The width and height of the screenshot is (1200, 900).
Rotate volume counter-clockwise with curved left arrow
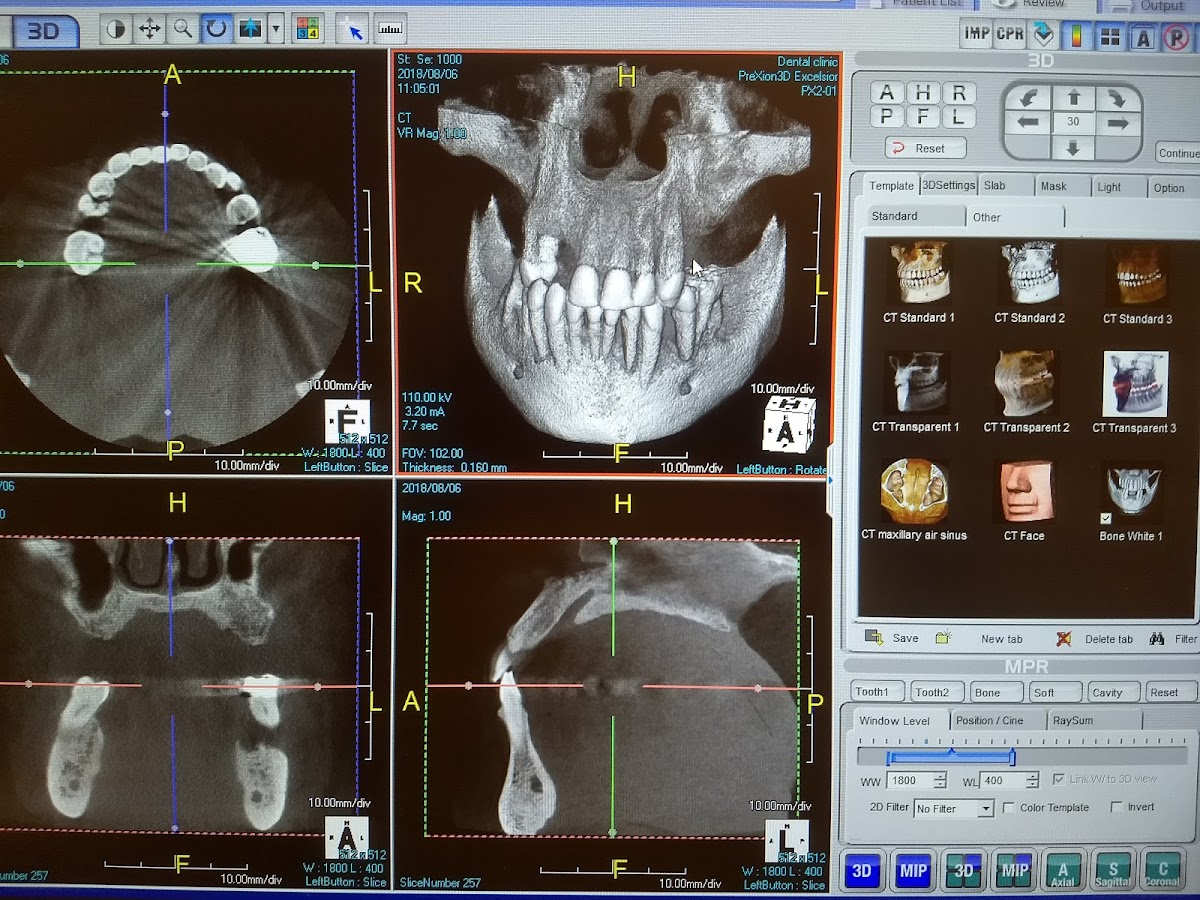tap(1030, 98)
